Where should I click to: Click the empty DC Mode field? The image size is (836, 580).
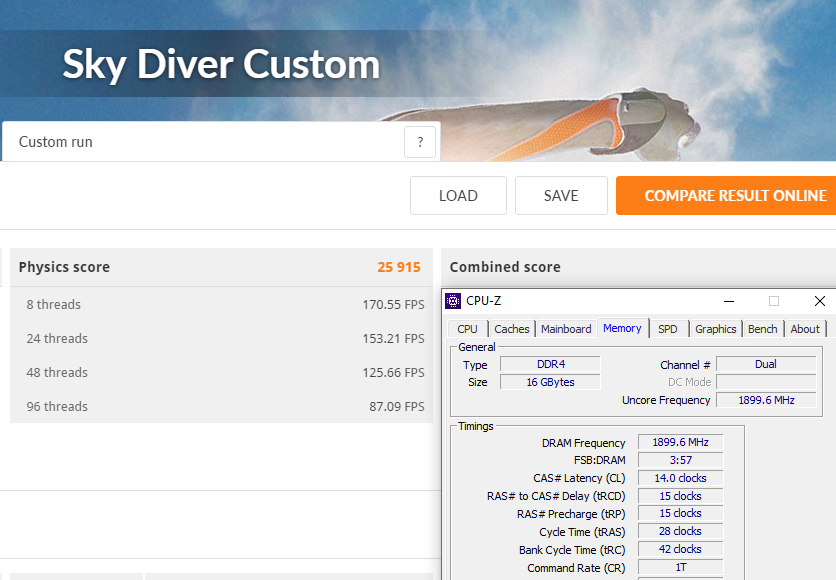[766, 382]
